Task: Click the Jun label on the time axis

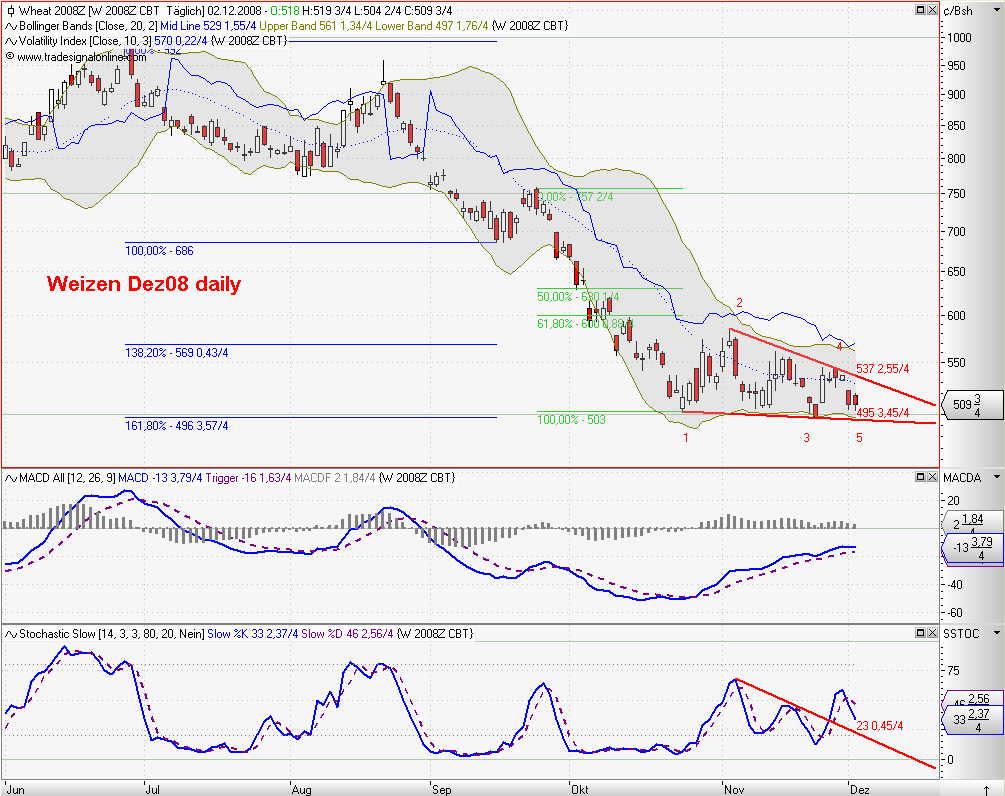Action: (15, 790)
